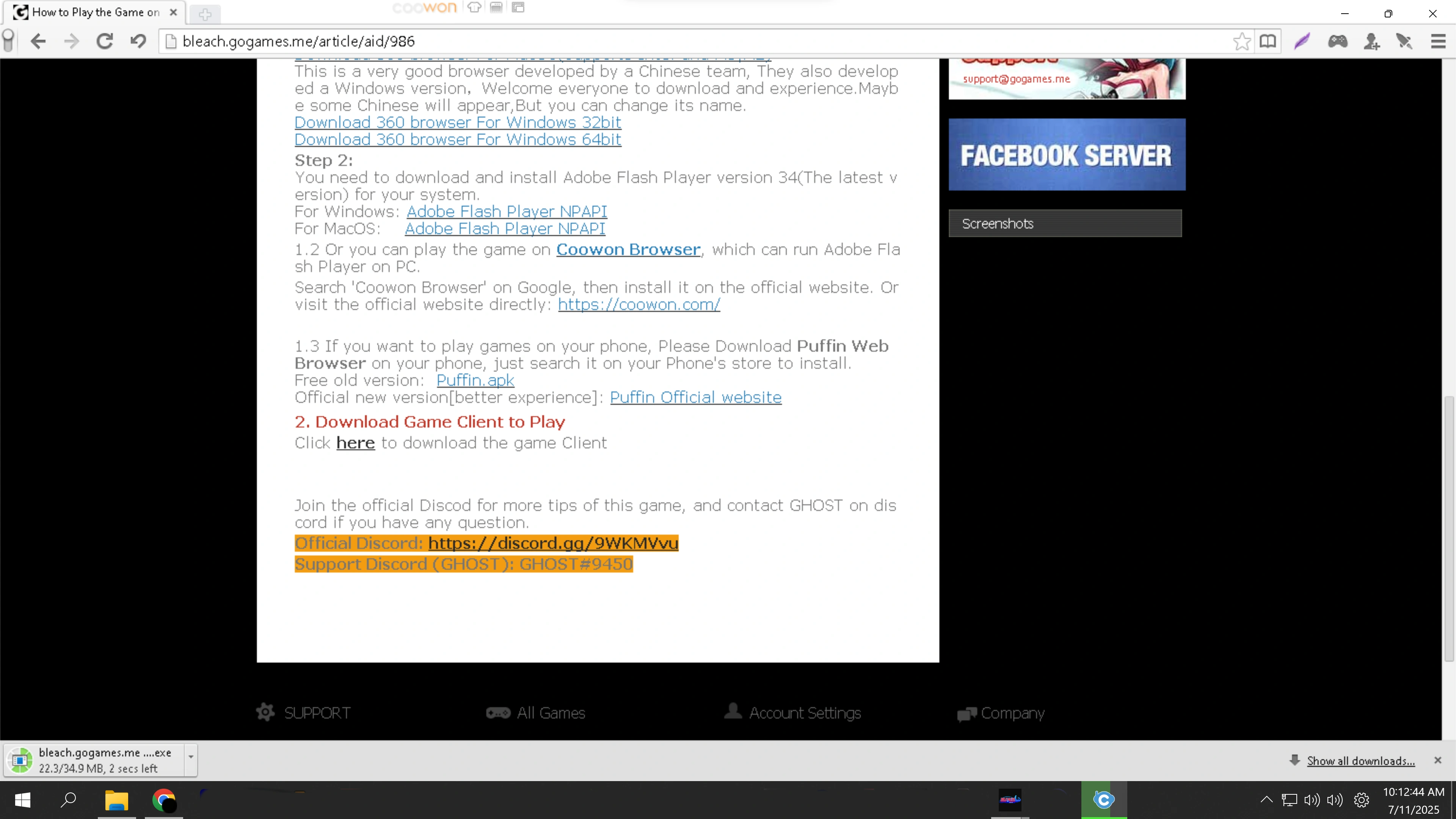
Task: Click the add user account icon
Action: (1371, 41)
